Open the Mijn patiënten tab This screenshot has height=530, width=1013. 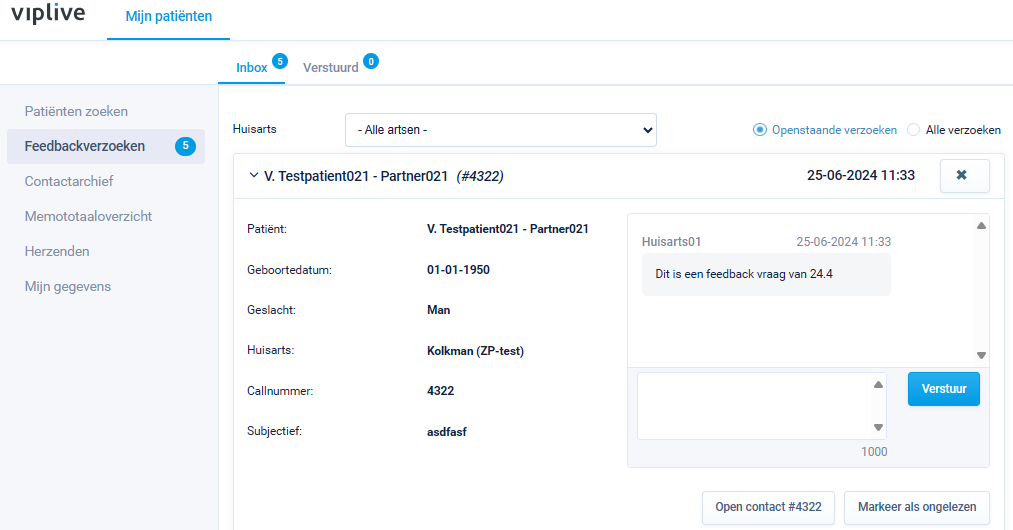[169, 17]
